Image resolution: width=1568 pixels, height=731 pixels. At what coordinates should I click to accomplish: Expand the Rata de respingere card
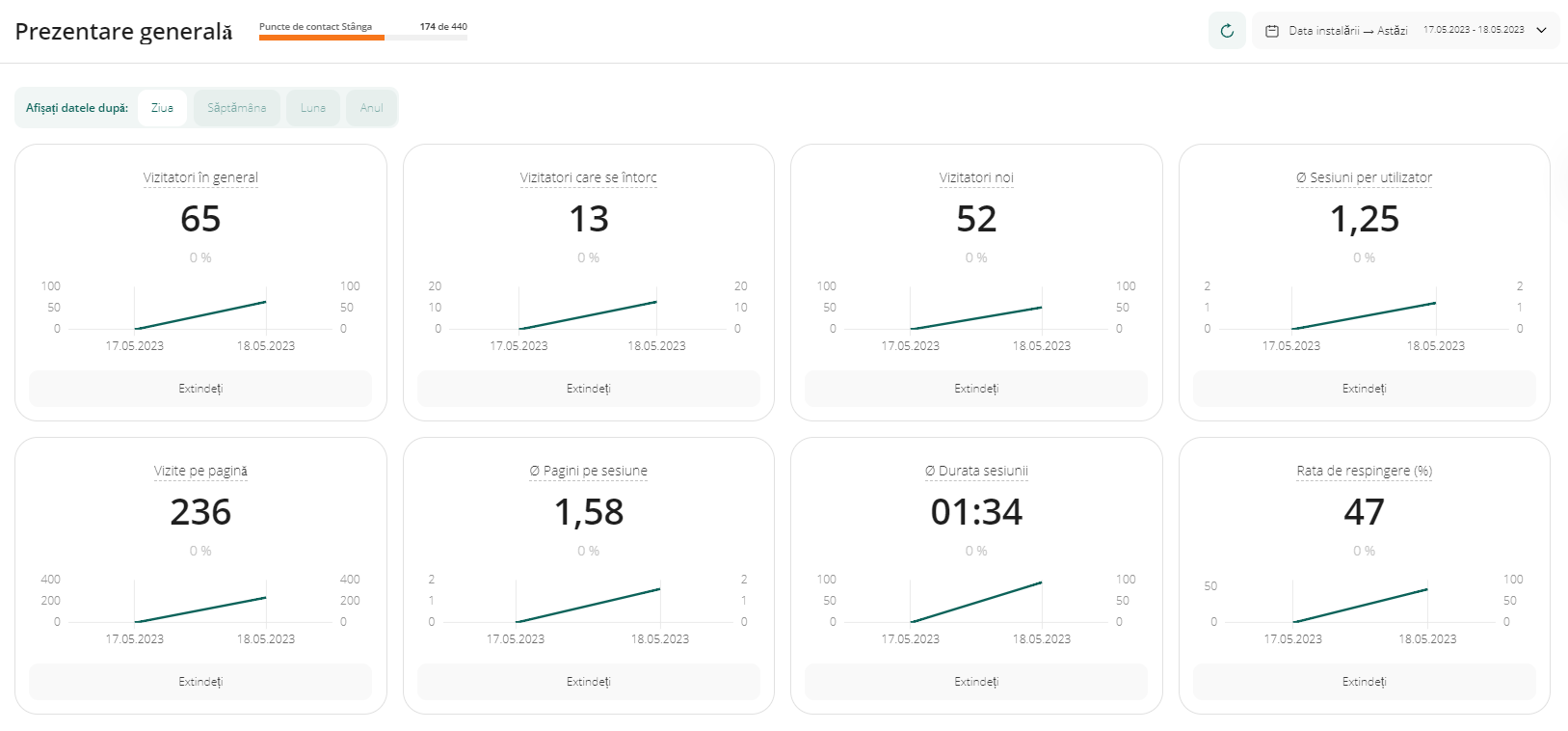[1364, 682]
